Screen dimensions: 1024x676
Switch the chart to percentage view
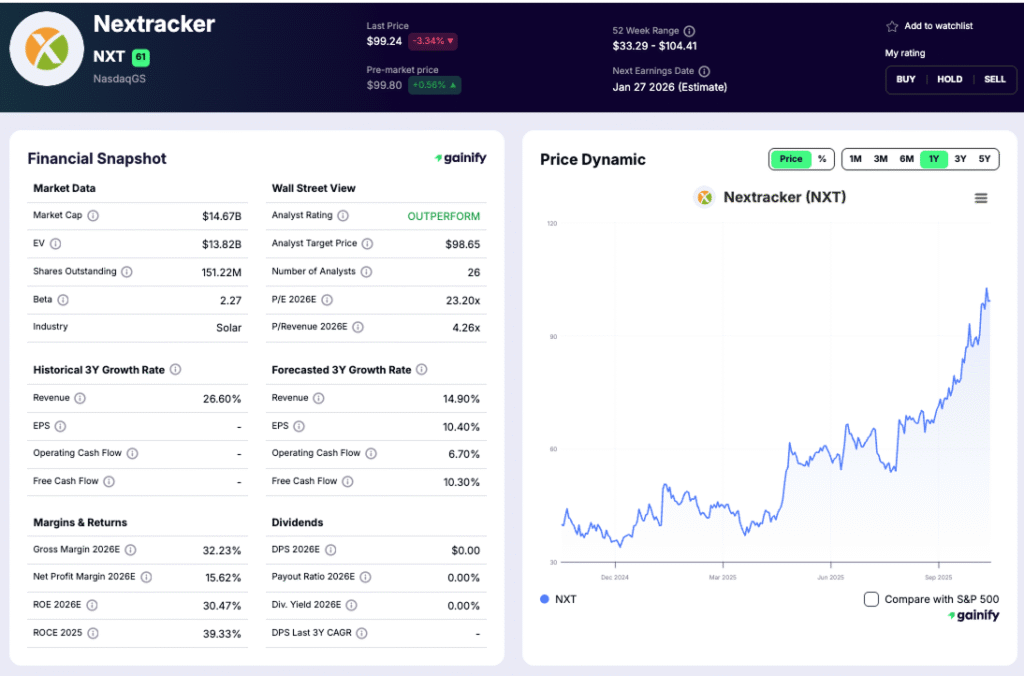click(x=822, y=158)
